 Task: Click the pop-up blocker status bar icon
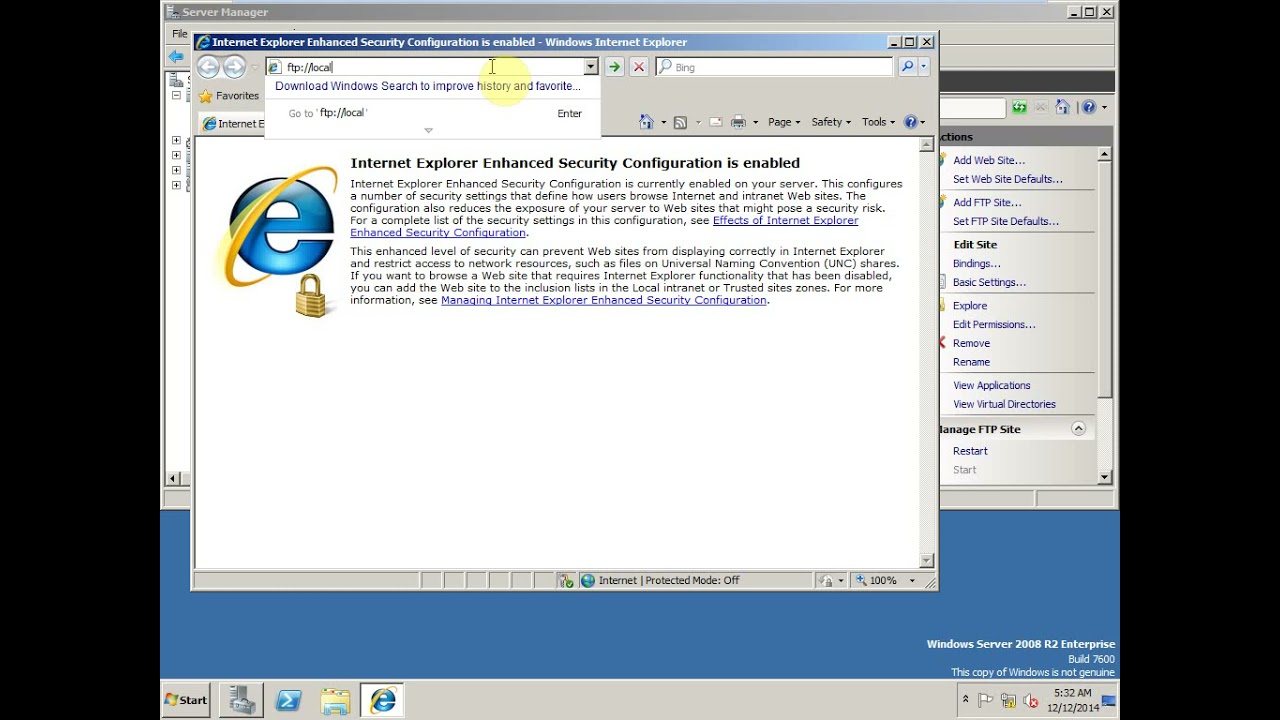(566, 580)
